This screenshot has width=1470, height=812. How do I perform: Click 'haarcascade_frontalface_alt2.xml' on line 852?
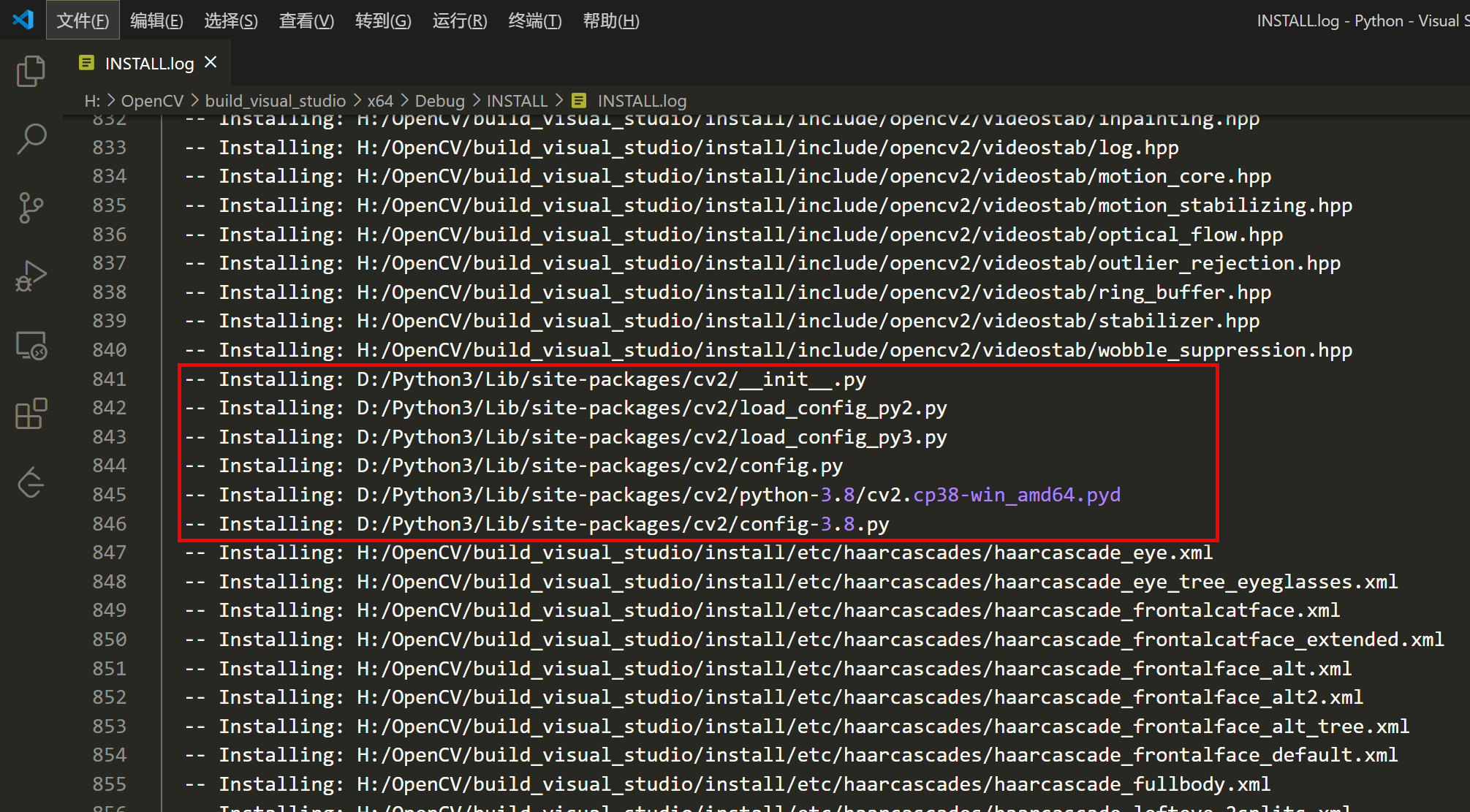coord(1178,697)
